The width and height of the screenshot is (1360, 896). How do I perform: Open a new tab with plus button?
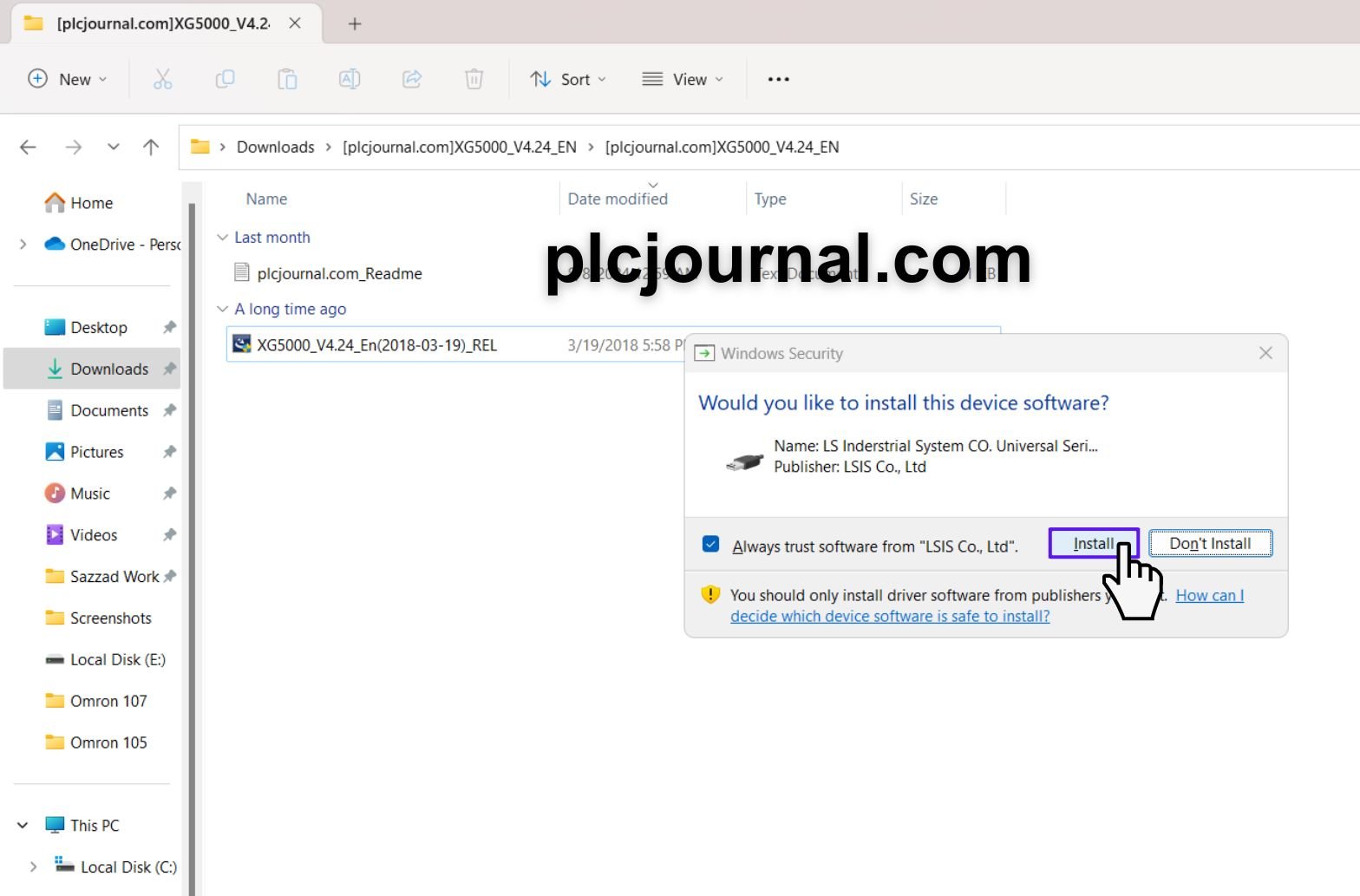click(x=354, y=23)
